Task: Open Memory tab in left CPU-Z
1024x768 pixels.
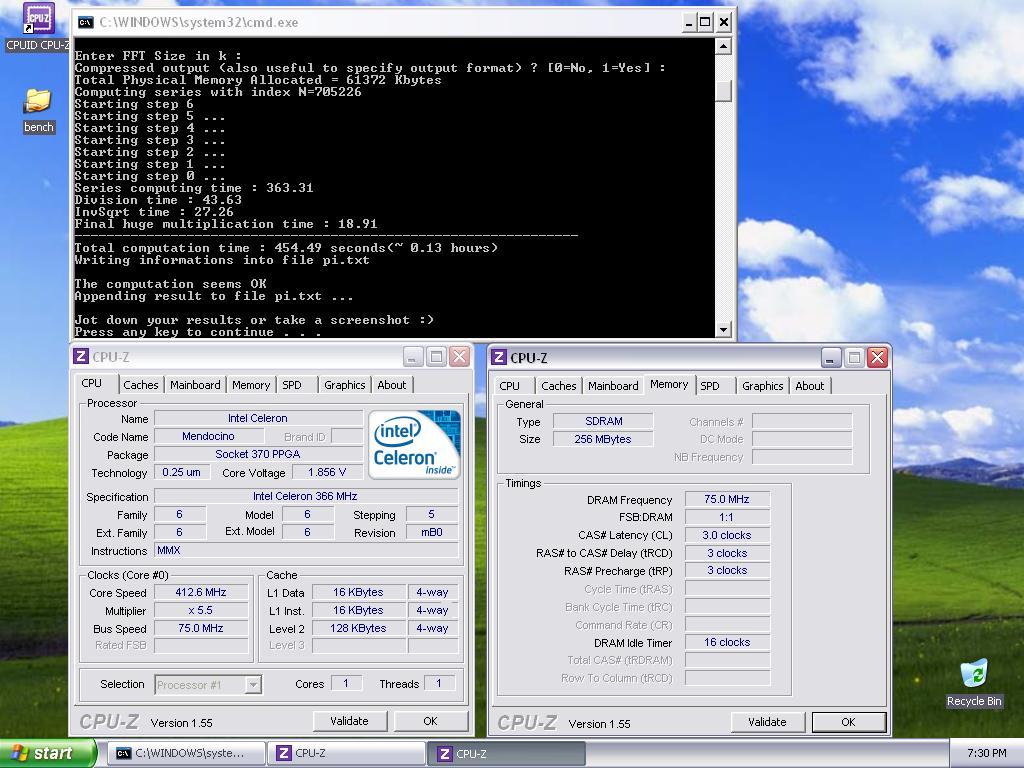Action: pos(251,385)
